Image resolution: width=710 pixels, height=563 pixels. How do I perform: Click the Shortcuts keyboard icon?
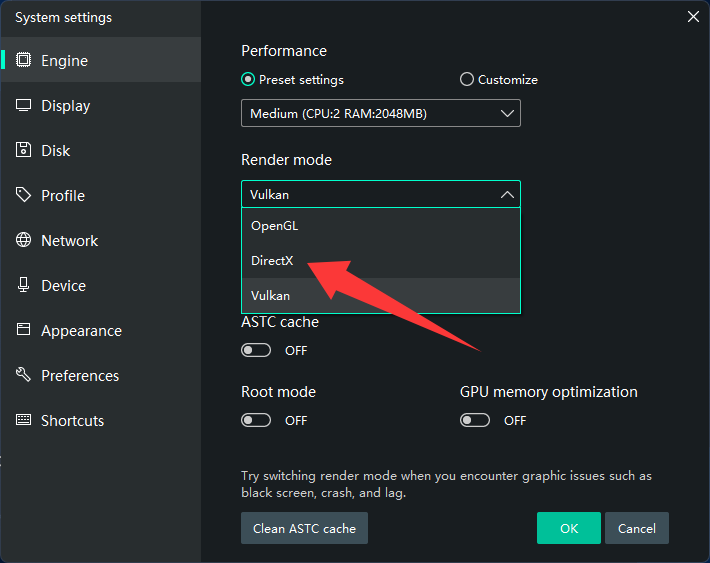(x=24, y=420)
